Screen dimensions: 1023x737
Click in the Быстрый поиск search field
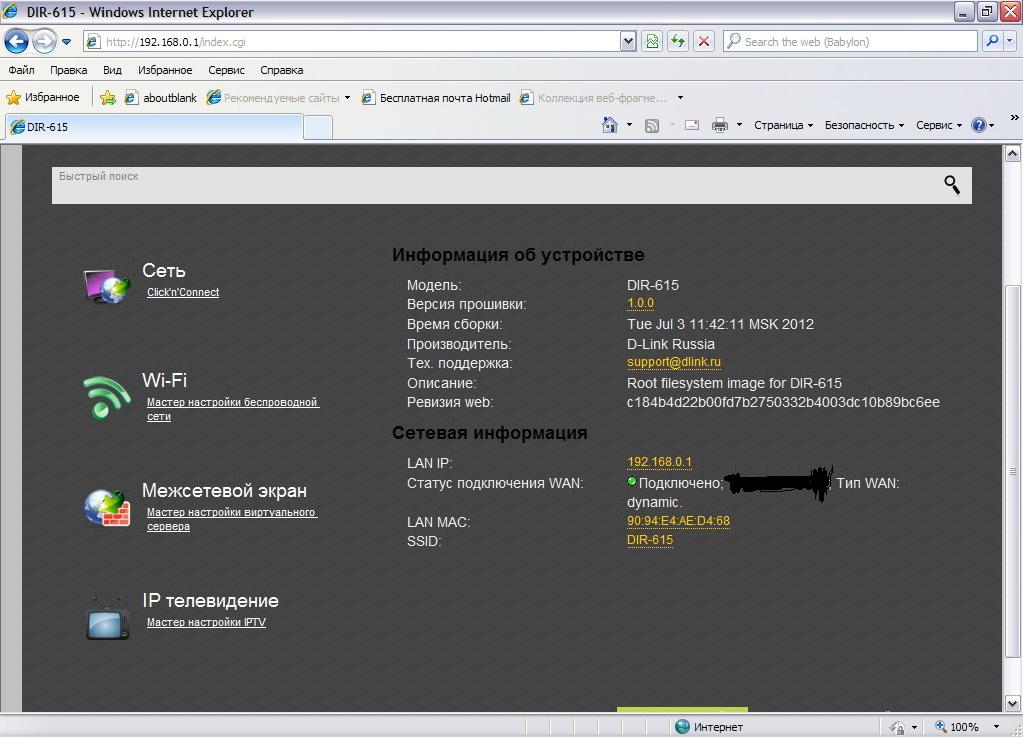click(480, 185)
